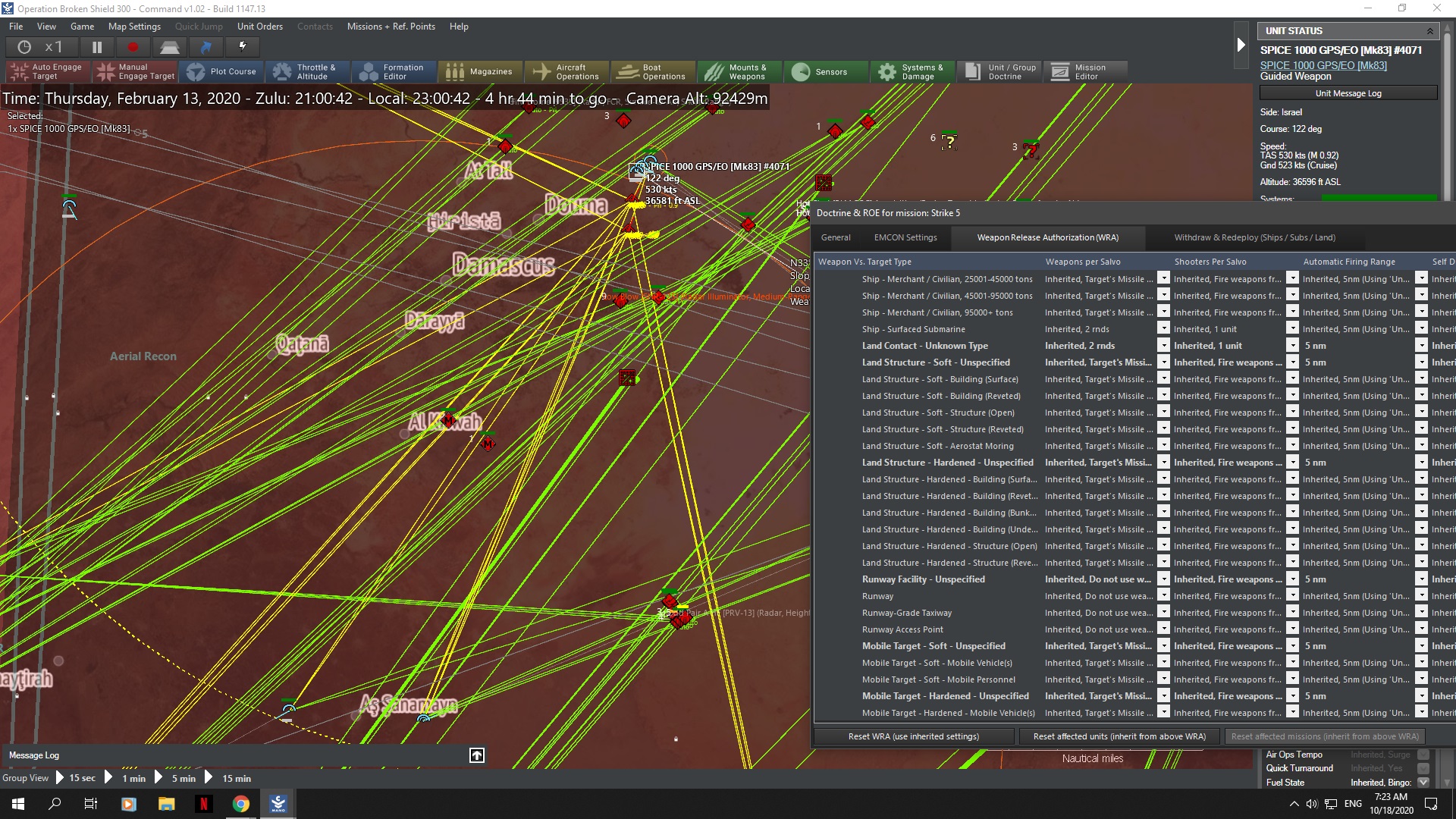Click the red record button
The width and height of the screenshot is (1456, 819).
tap(133, 47)
